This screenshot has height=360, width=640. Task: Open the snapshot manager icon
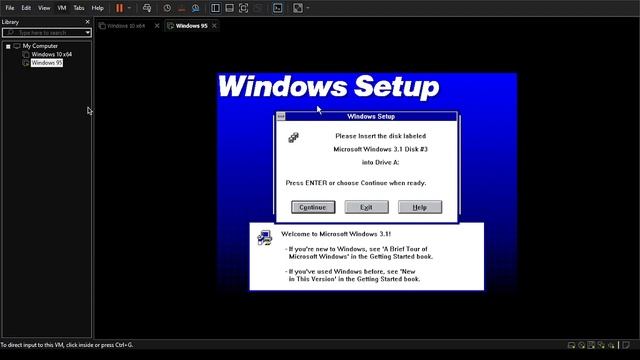coord(196,8)
